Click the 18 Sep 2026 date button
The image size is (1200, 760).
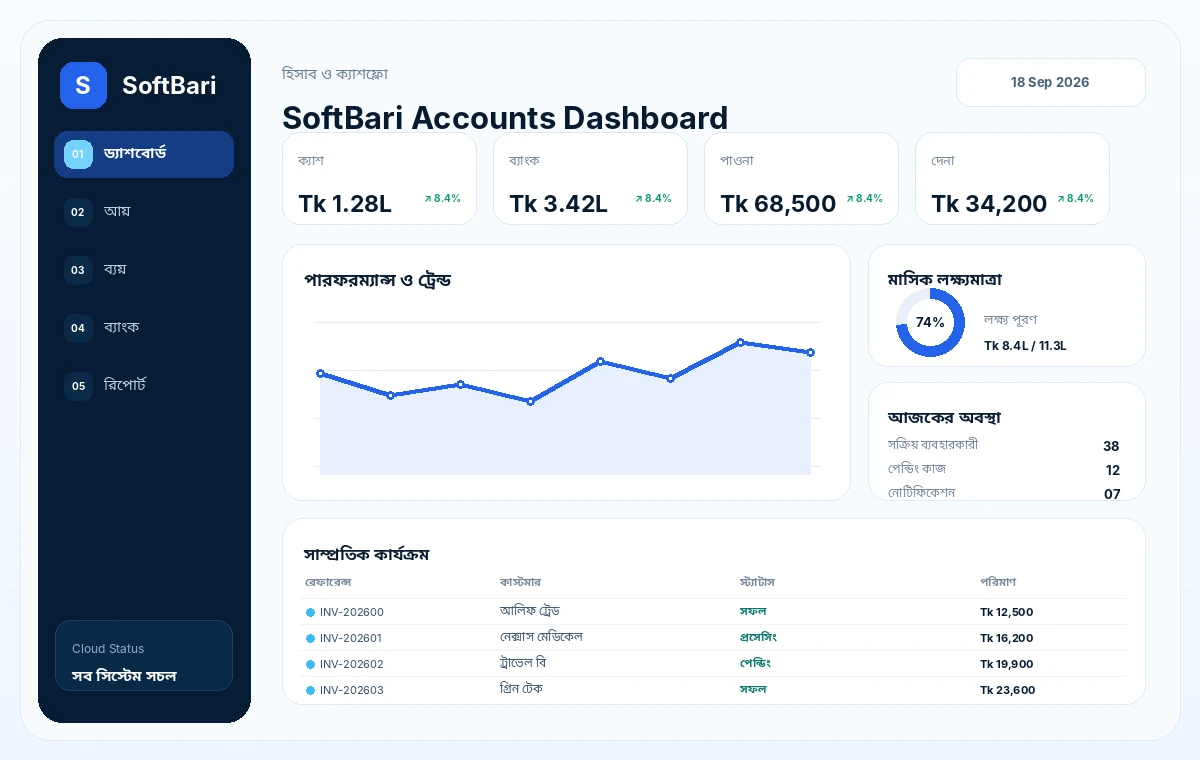pos(1050,82)
